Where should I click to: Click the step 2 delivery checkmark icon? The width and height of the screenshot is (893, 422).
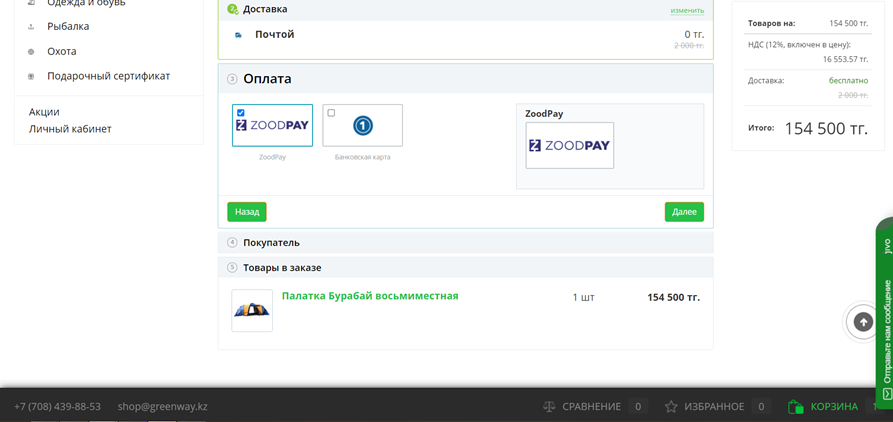coord(232,9)
